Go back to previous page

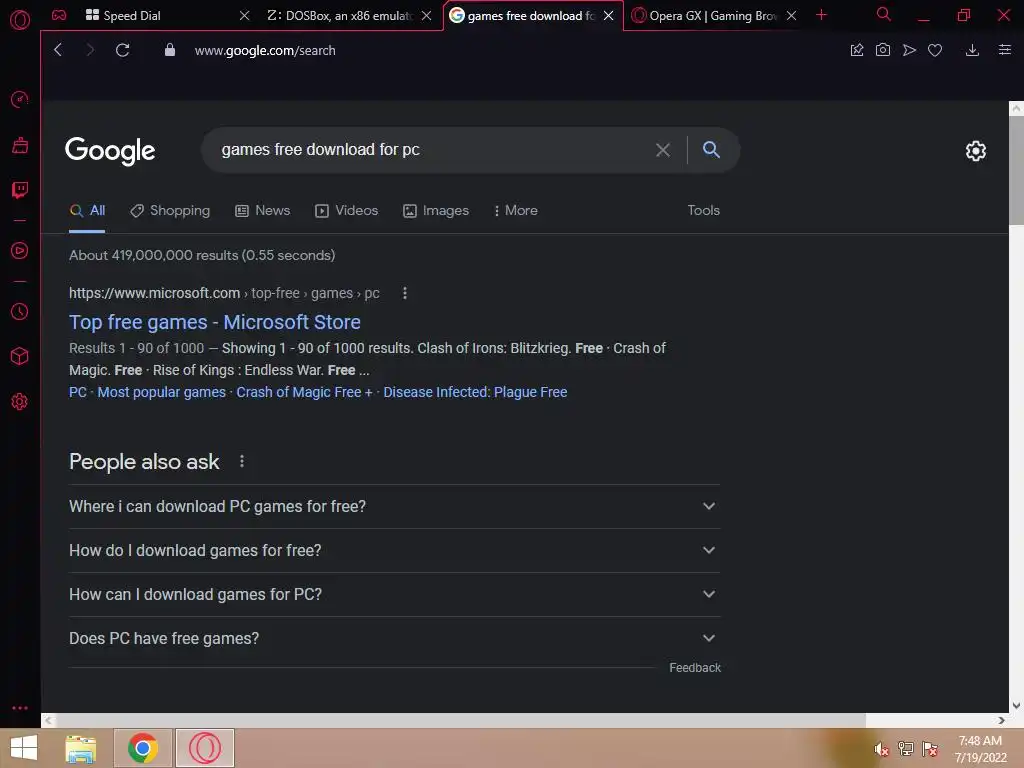[x=58, y=50]
